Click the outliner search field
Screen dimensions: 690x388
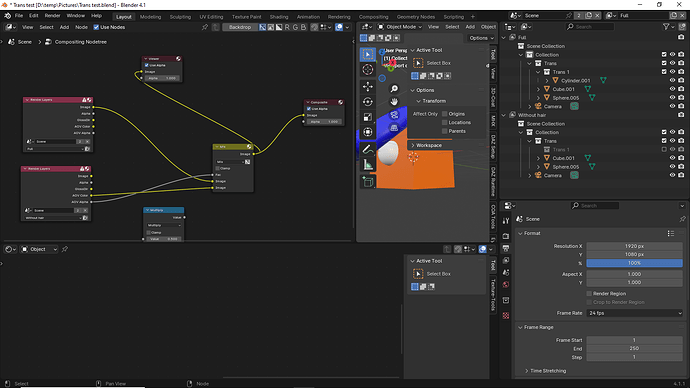click(590, 27)
